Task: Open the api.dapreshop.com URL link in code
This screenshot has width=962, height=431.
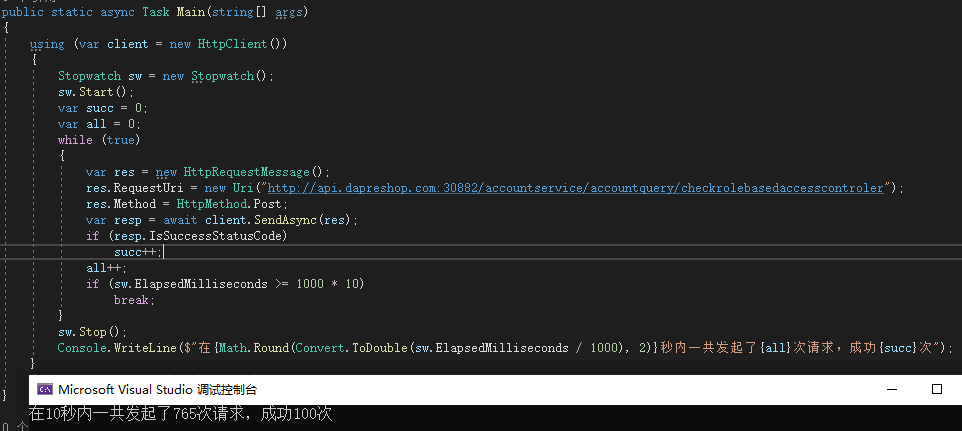Action: click(575, 188)
